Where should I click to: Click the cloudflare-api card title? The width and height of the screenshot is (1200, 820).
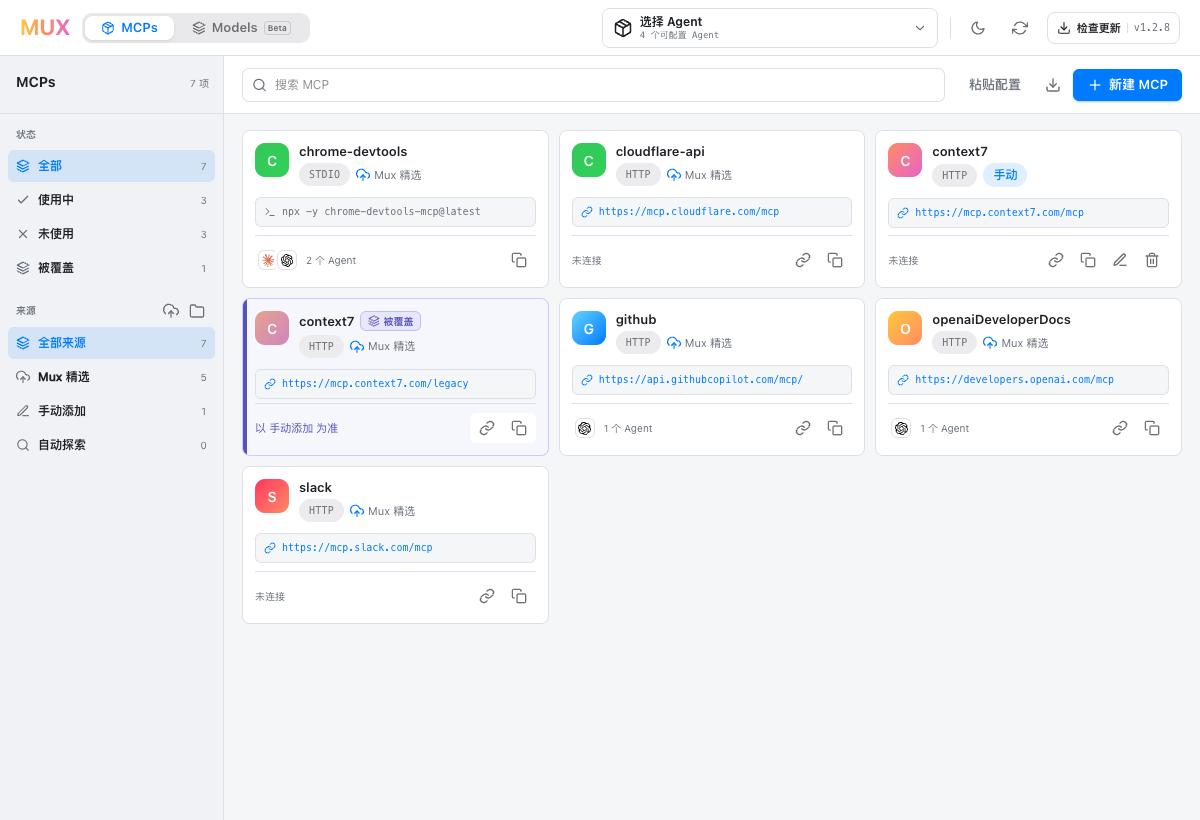(x=660, y=152)
